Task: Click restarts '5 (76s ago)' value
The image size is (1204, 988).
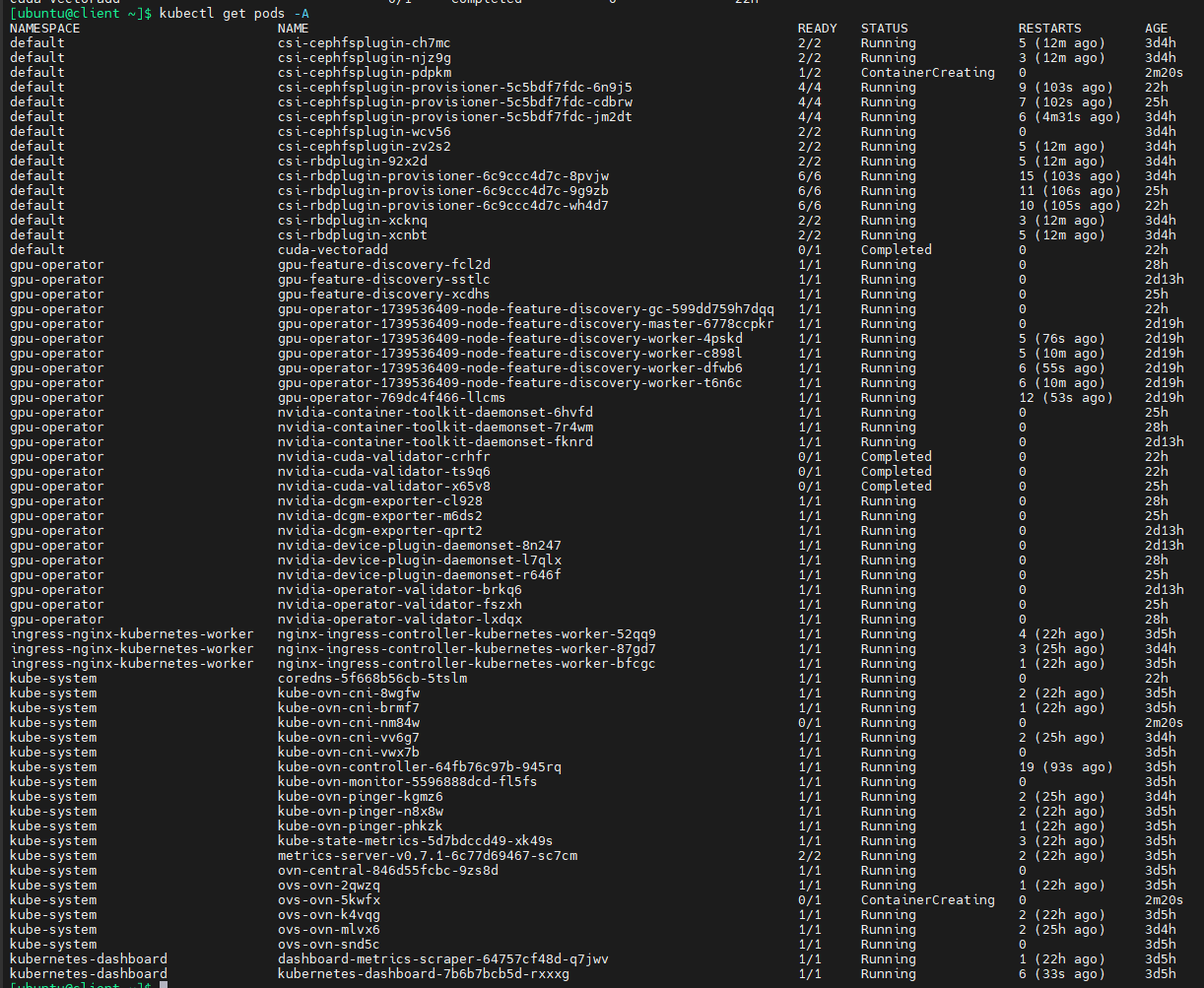Action: tap(1062, 339)
